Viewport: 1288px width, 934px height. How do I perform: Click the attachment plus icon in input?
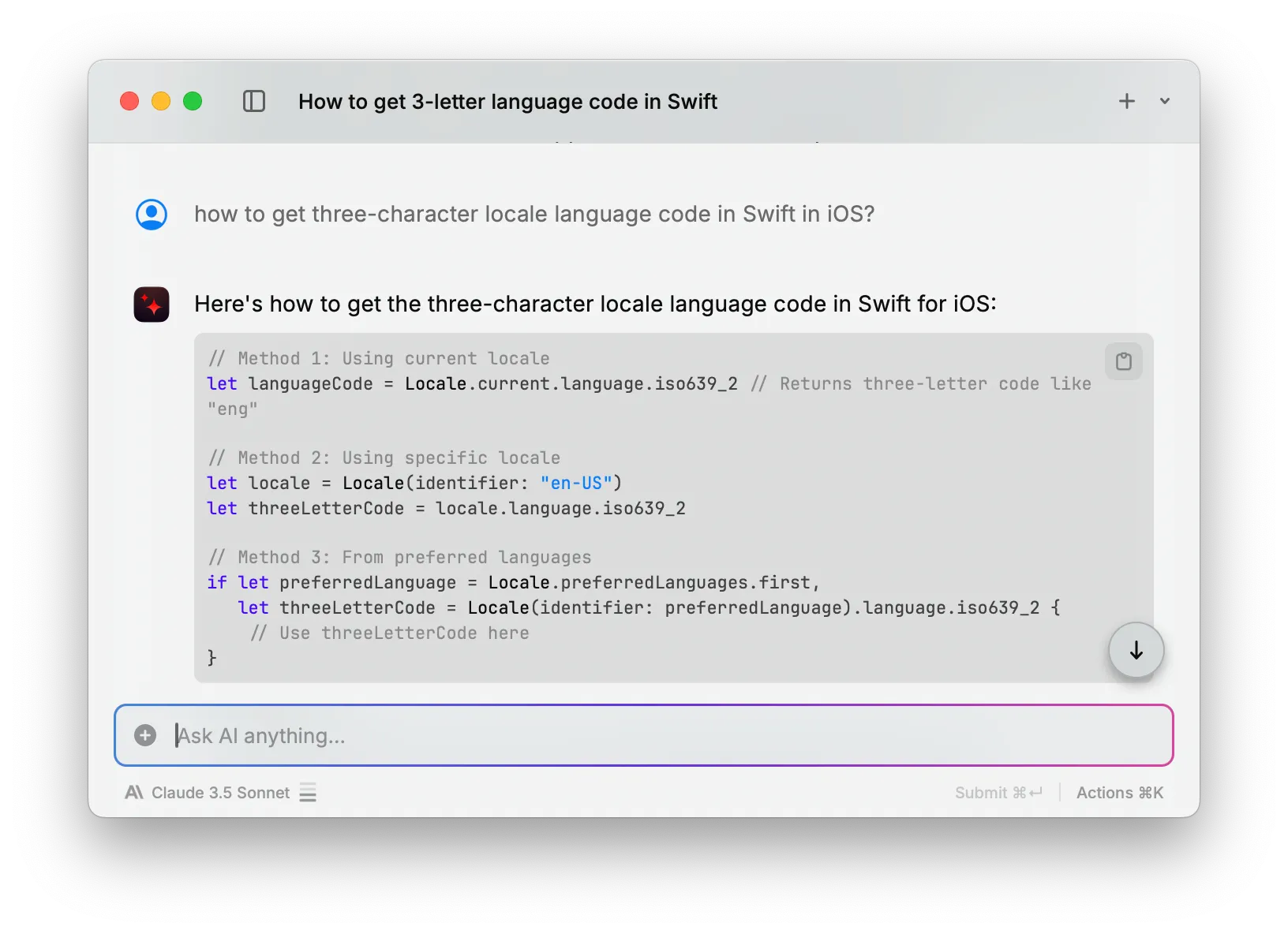point(145,735)
